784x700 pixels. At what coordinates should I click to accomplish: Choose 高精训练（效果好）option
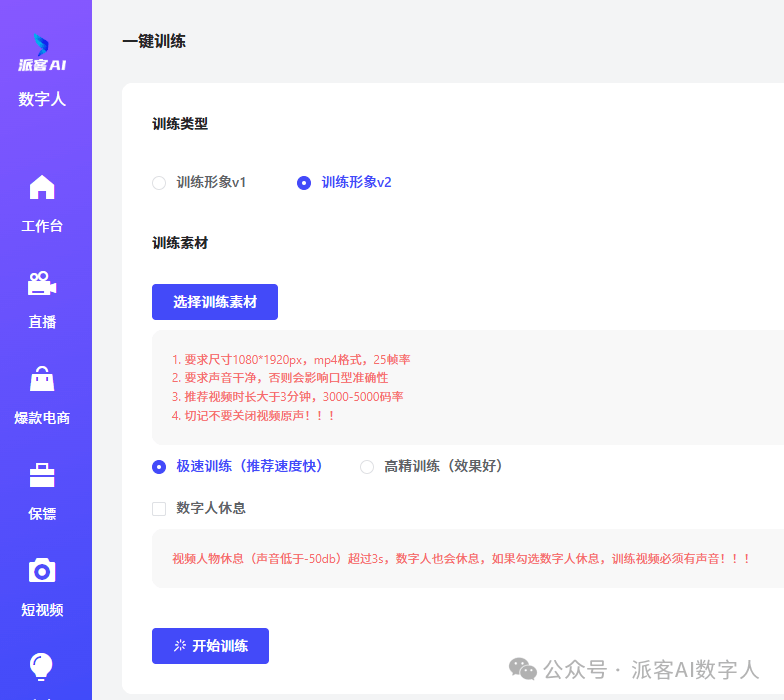(x=367, y=467)
